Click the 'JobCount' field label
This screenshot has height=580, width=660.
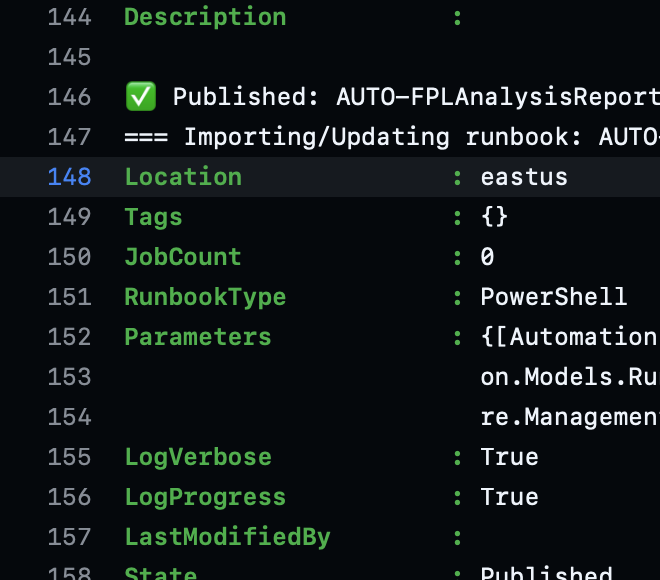(183, 257)
